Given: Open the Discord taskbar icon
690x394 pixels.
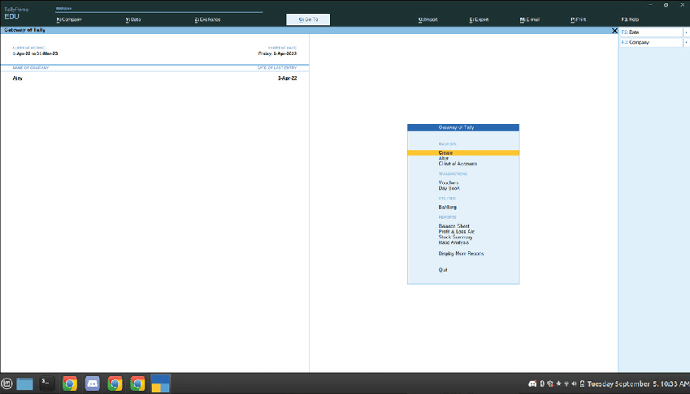Looking at the screenshot, I should point(92,384).
